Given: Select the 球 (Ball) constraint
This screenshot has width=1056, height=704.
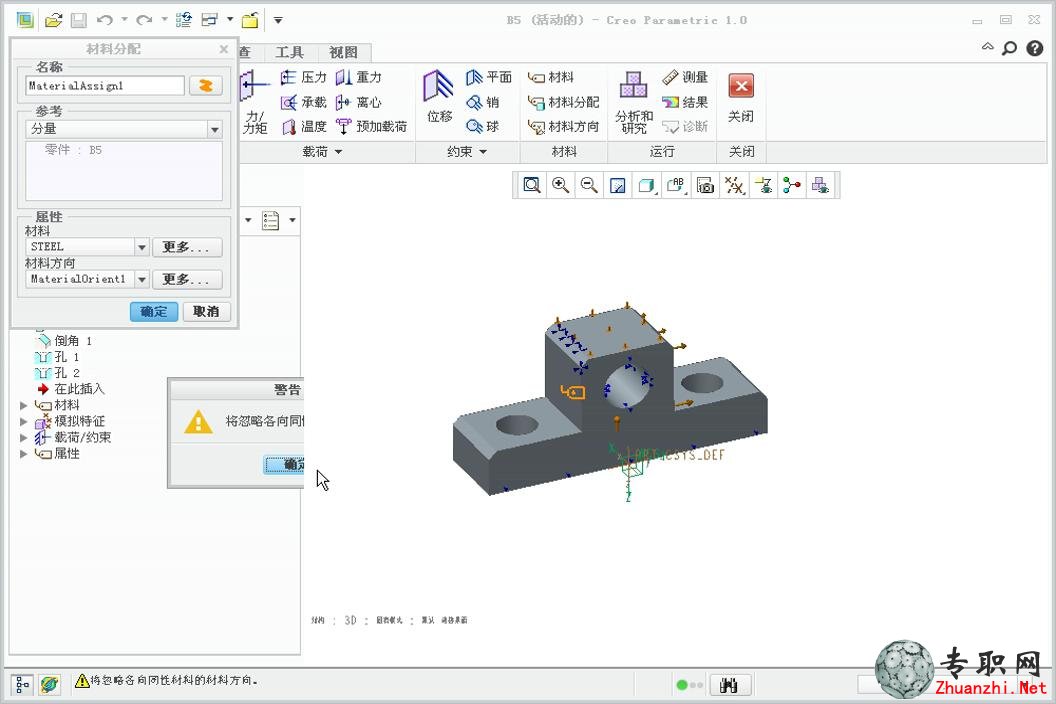Looking at the screenshot, I should (x=483, y=127).
